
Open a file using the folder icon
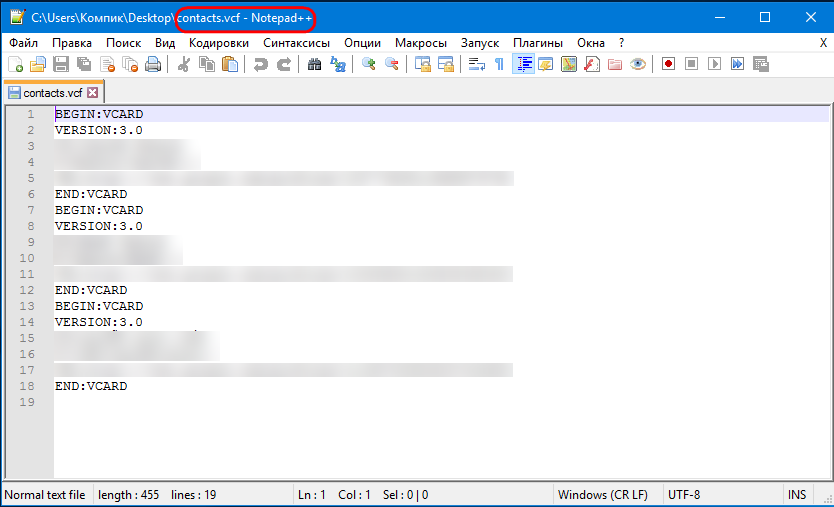click(x=38, y=64)
